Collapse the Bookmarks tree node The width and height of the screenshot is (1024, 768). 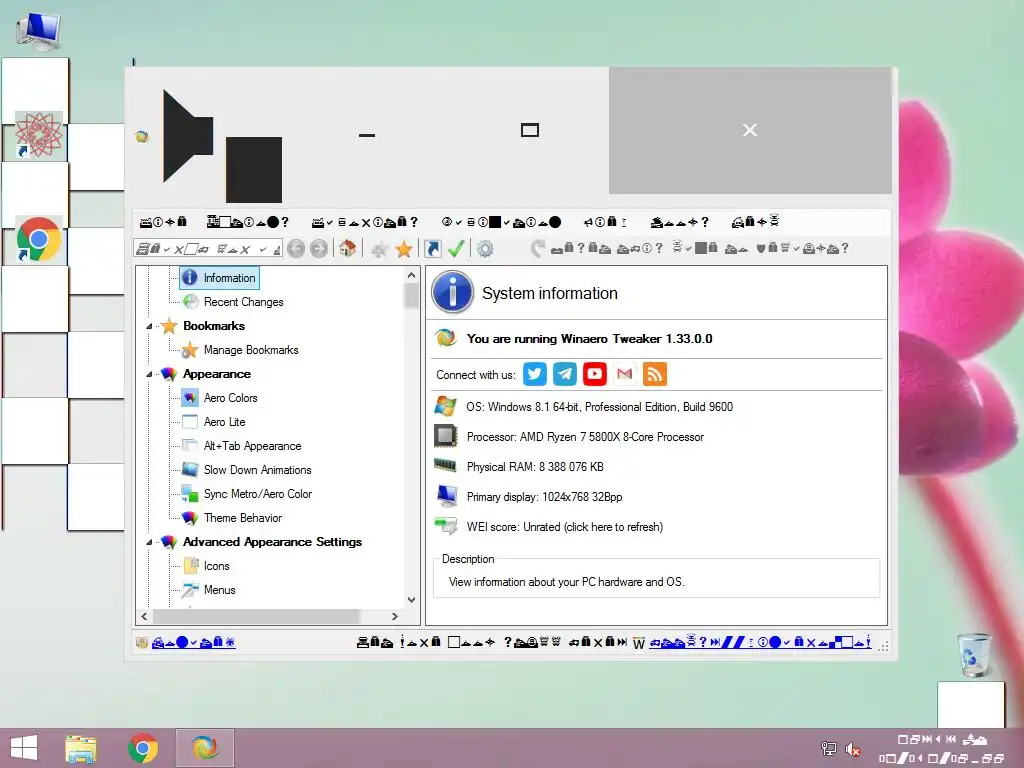(x=149, y=326)
